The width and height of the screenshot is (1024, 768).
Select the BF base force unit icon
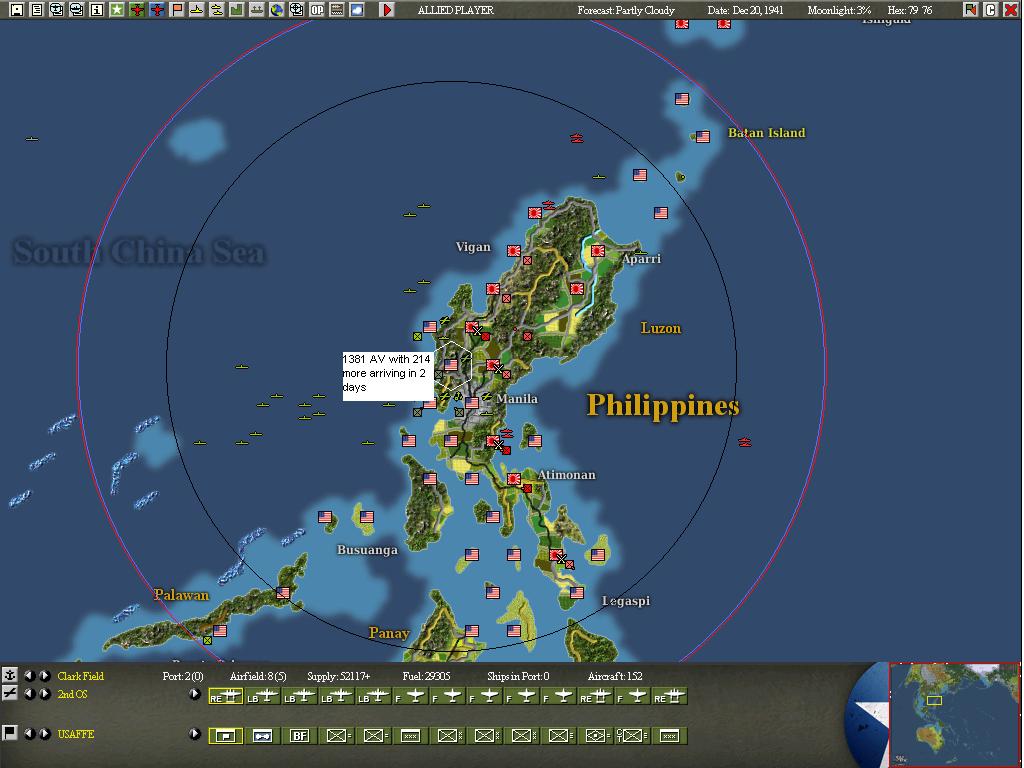(x=300, y=736)
